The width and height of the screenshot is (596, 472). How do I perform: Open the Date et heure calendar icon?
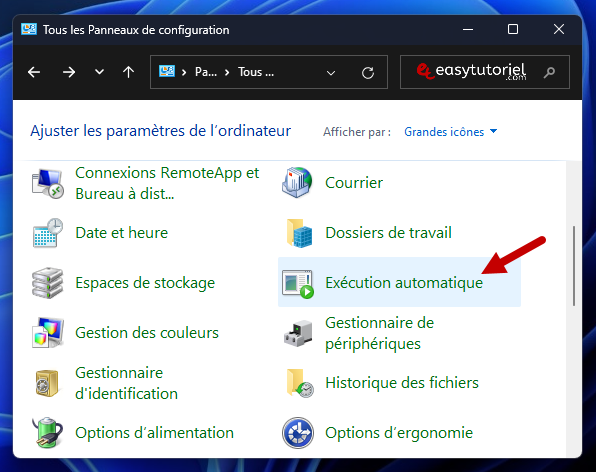(x=48, y=233)
